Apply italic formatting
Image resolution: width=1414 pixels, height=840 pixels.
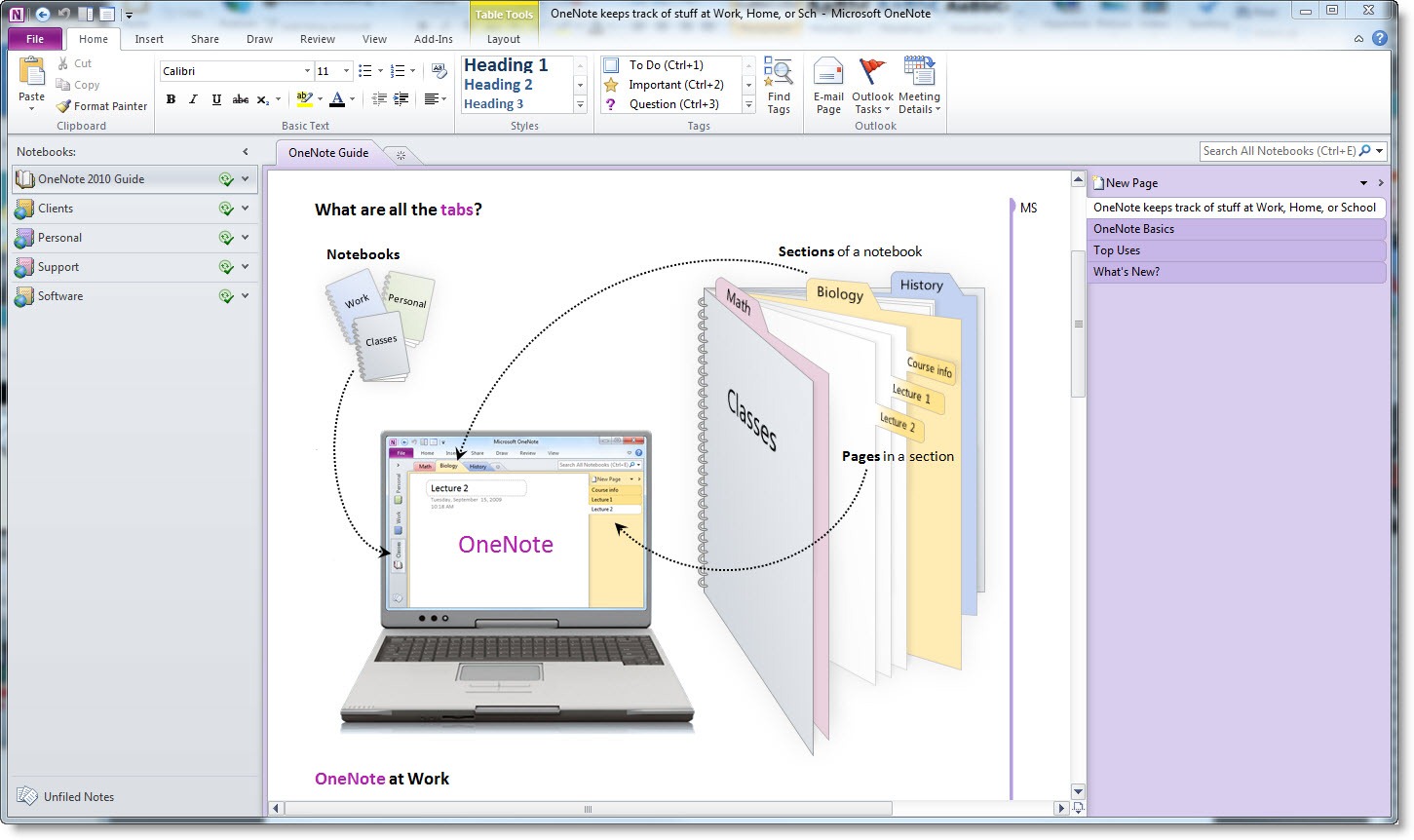click(193, 98)
